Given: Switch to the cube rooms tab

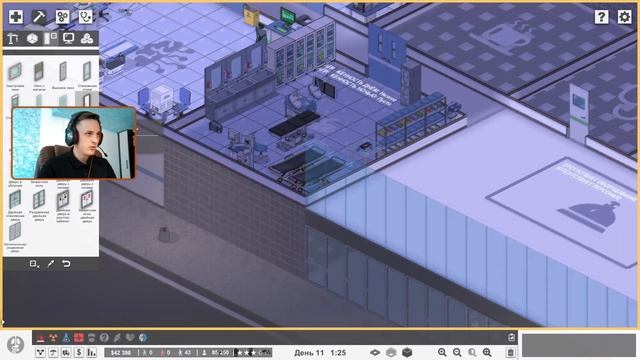Looking at the screenshot, I should (x=32, y=39).
